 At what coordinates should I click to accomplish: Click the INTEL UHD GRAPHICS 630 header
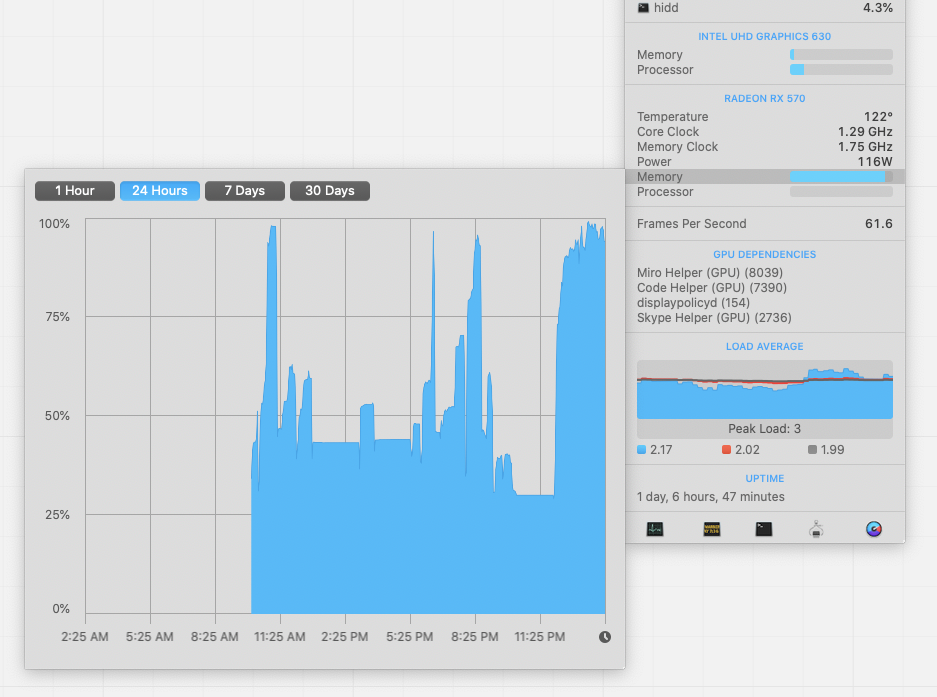pos(764,36)
